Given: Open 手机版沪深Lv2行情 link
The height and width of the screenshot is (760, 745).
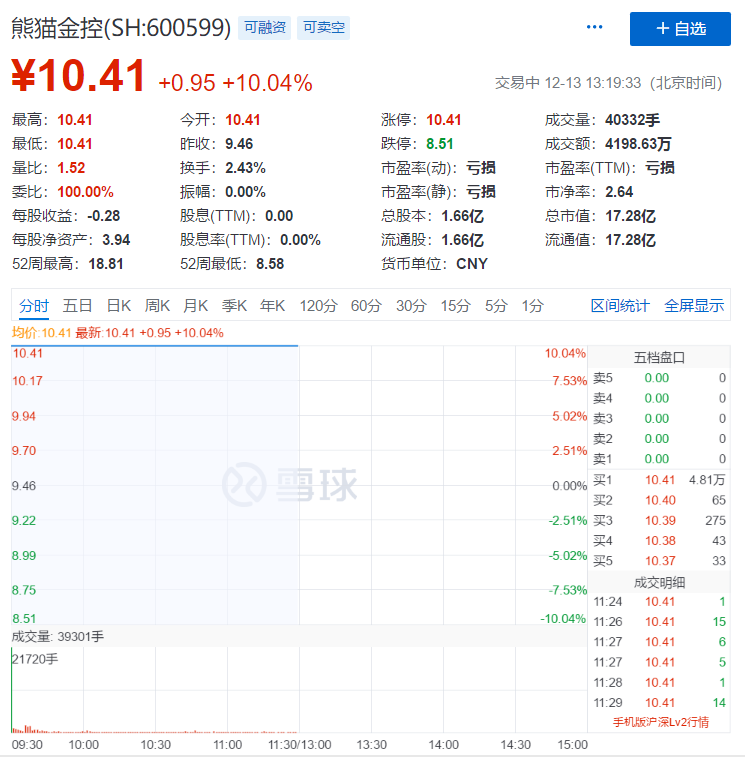Looking at the screenshot, I should tap(660, 722).
